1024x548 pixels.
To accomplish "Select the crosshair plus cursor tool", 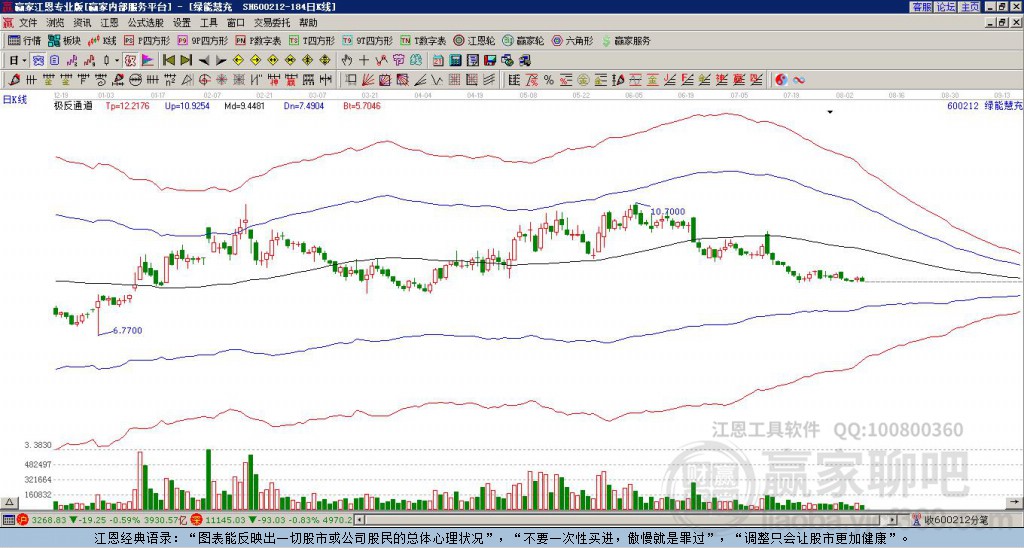I will tap(364, 61).
